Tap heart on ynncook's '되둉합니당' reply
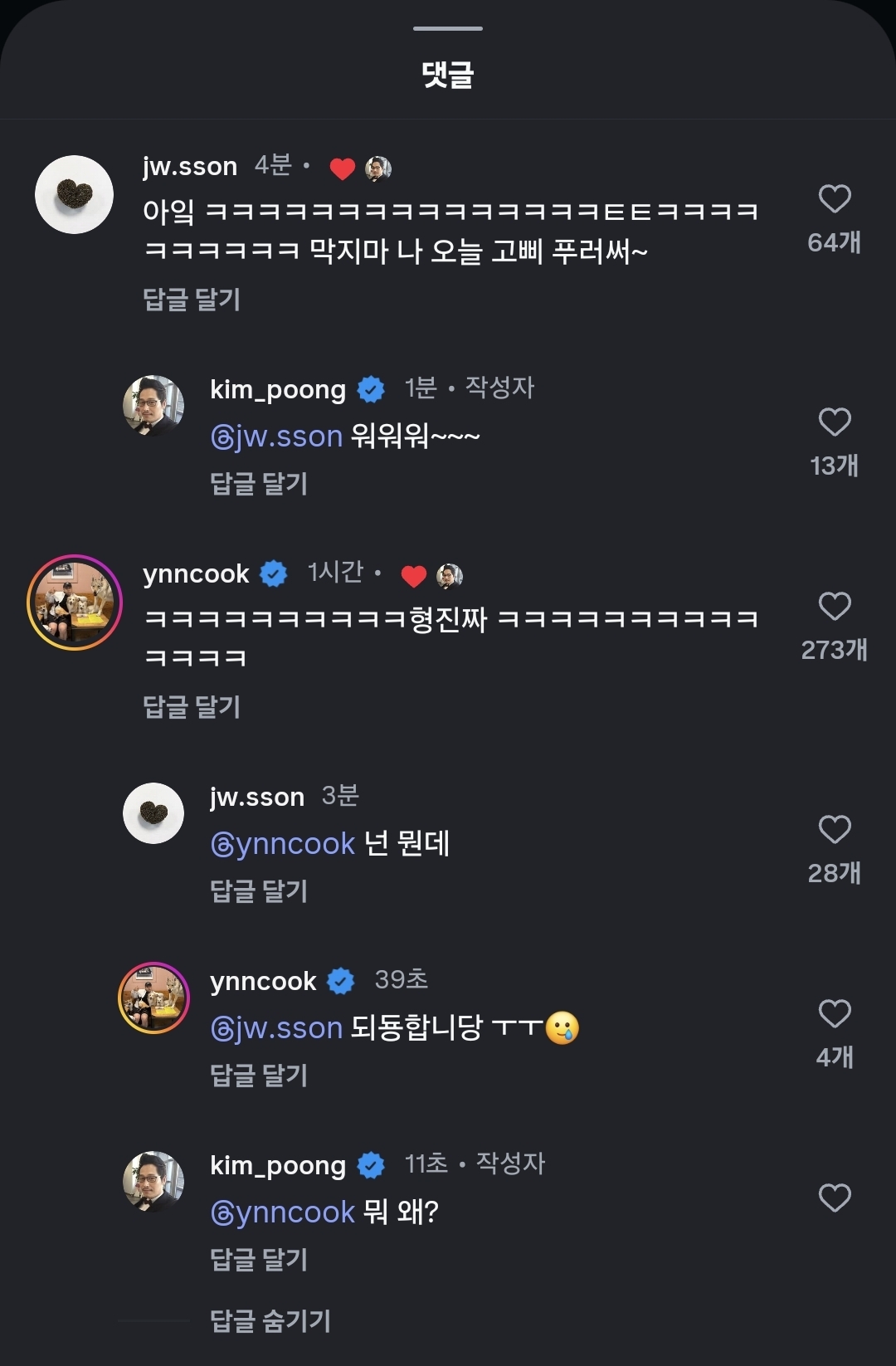896x1366 pixels. (x=834, y=1014)
